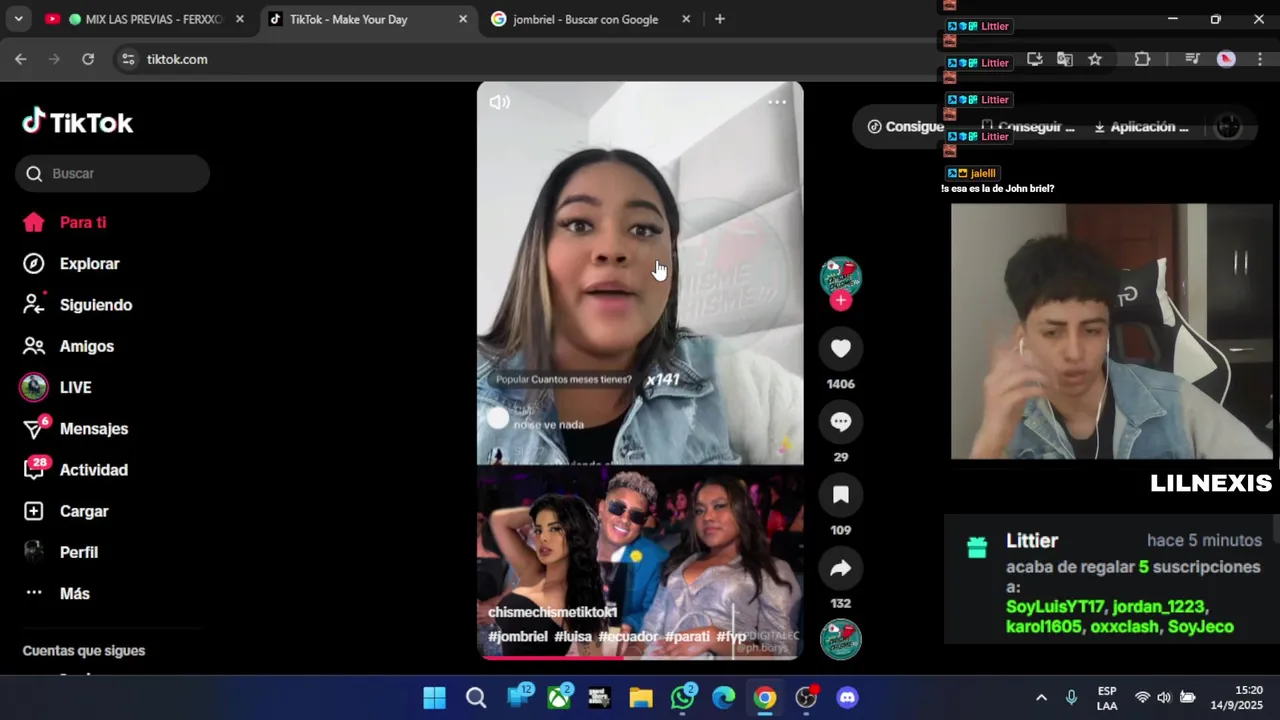
Task: Reload the TikTok page
Action: pyautogui.click(x=88, y=59)
